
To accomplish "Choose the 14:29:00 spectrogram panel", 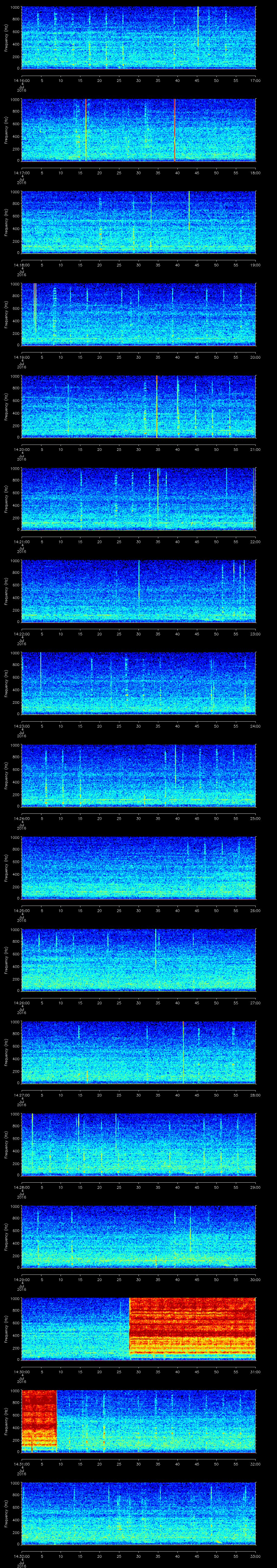I will (138, 1237).
